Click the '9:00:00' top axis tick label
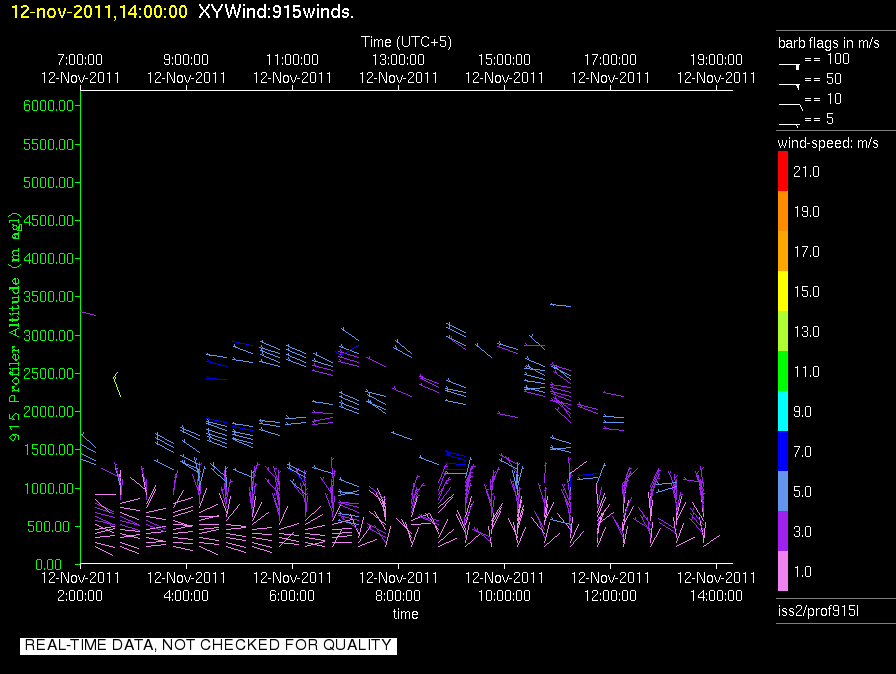 coord(186,60)
